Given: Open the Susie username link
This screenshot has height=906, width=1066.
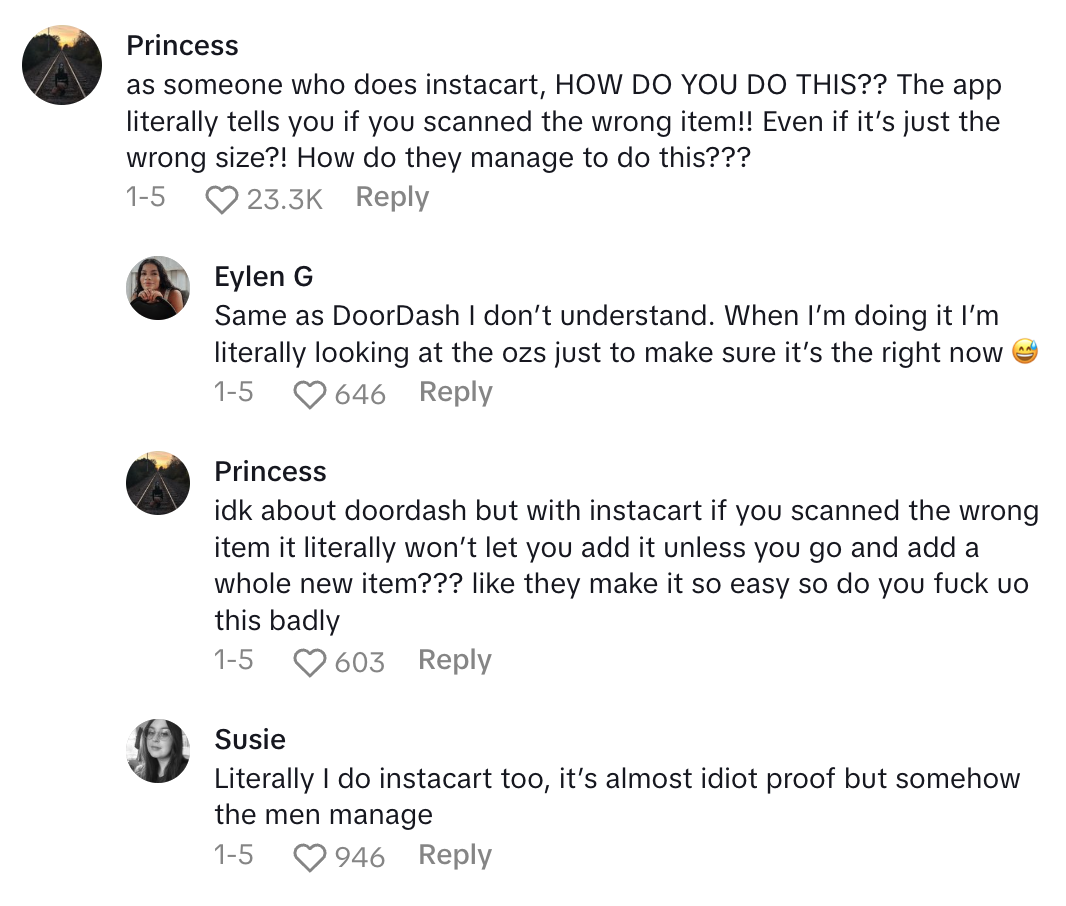Looking at the screenshot, I should pyautogui.click(x=250, y=740).
